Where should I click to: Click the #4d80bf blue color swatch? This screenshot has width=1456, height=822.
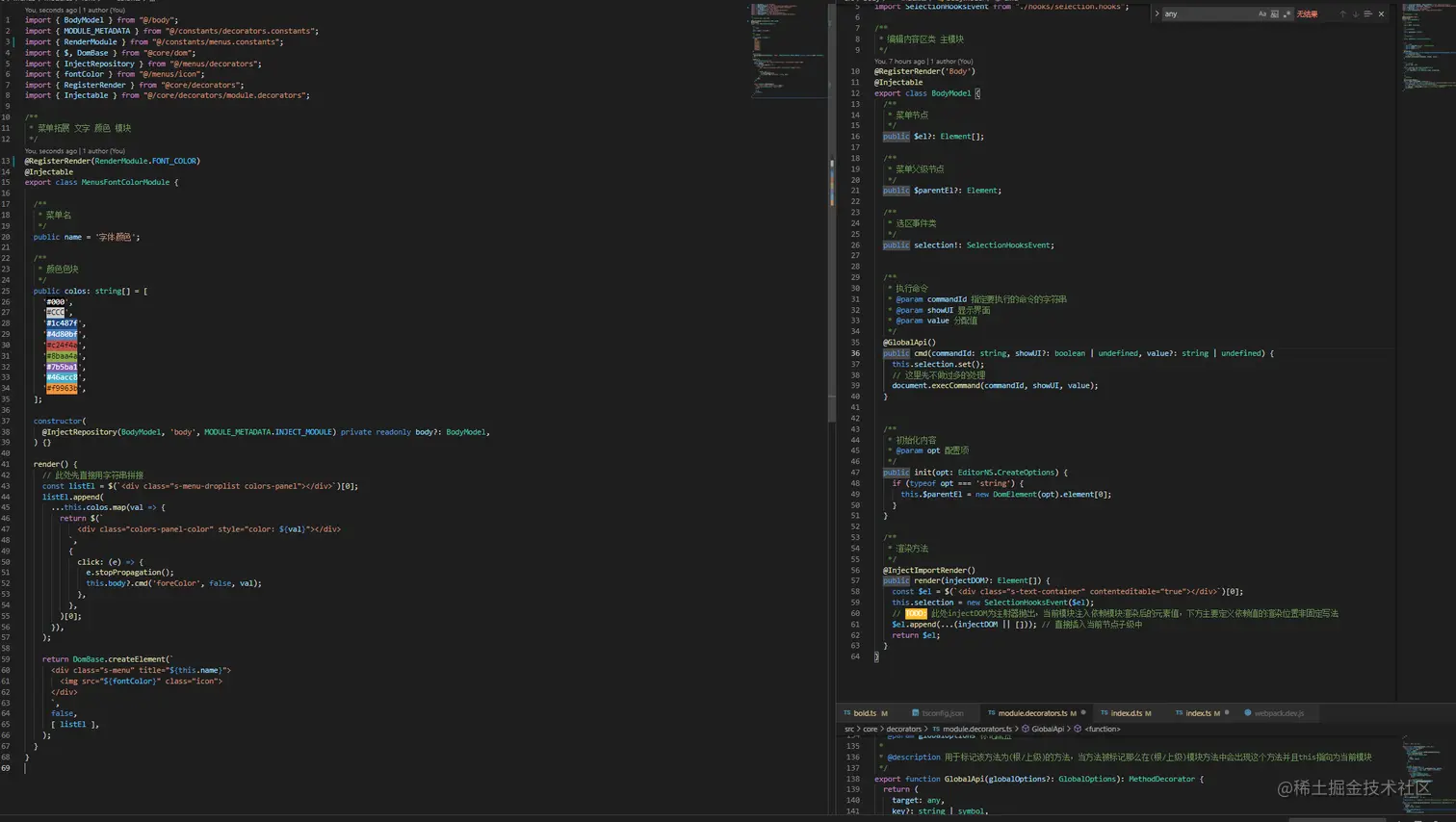[62, 334]
